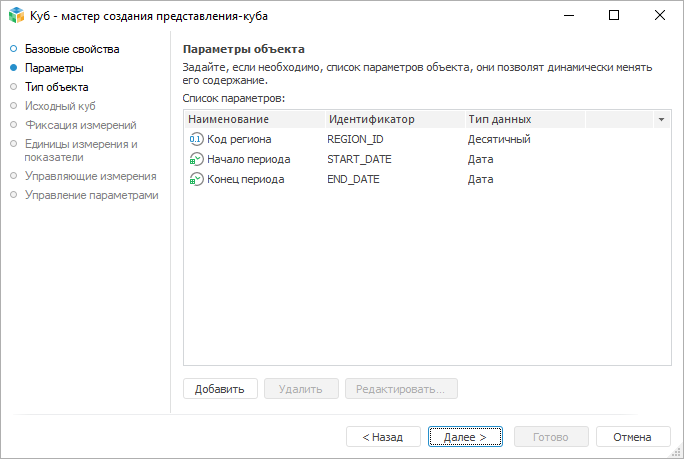
Task: Select the Параметры wizard step
Action: [54, 68]
